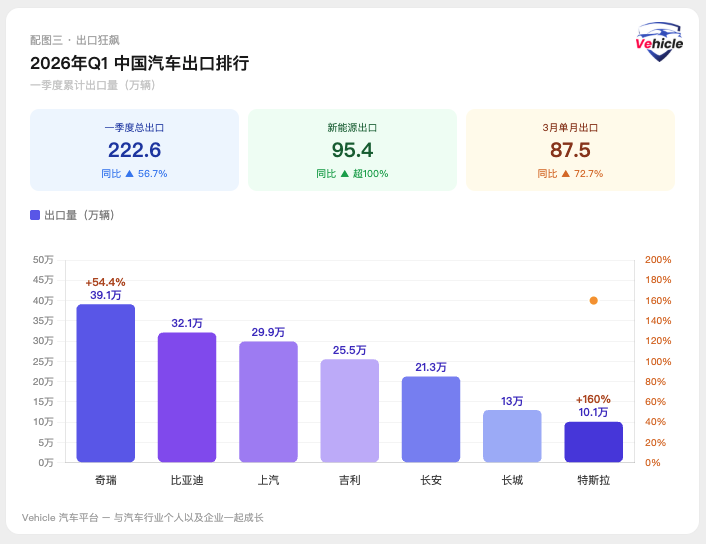This screenshot has width=706, height=544.
Task: Toggle the 出口量 legend purple square
Action: (x=35, y=215)
